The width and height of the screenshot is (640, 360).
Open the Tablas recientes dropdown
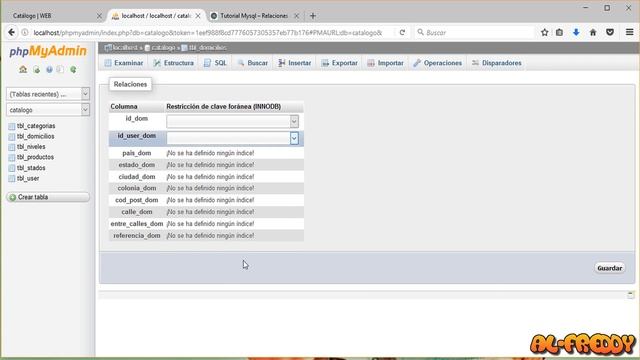[48, 94]
